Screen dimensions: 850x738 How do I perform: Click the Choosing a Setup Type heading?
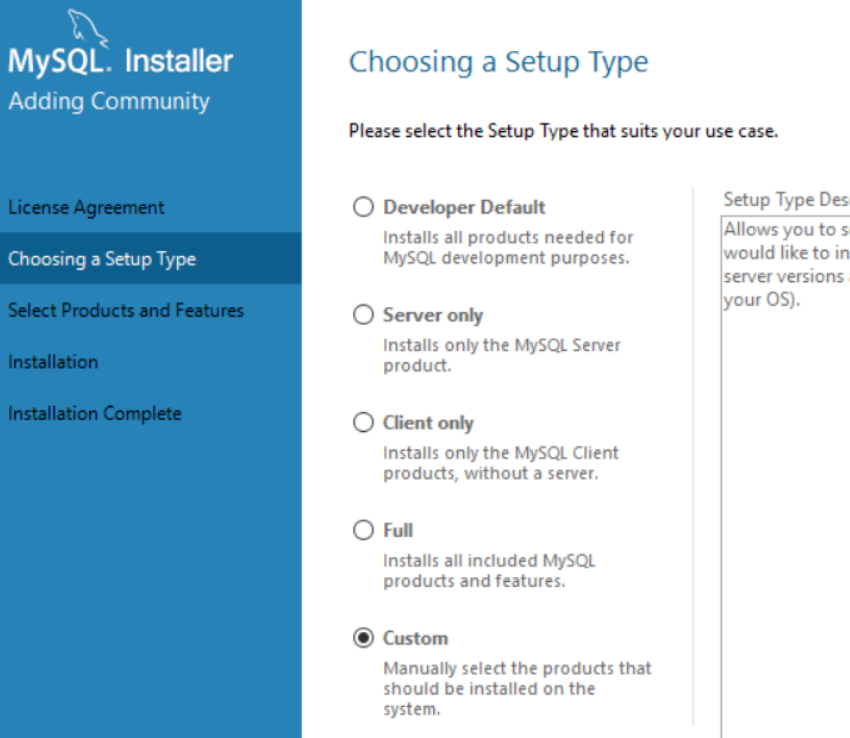point(499,62)
